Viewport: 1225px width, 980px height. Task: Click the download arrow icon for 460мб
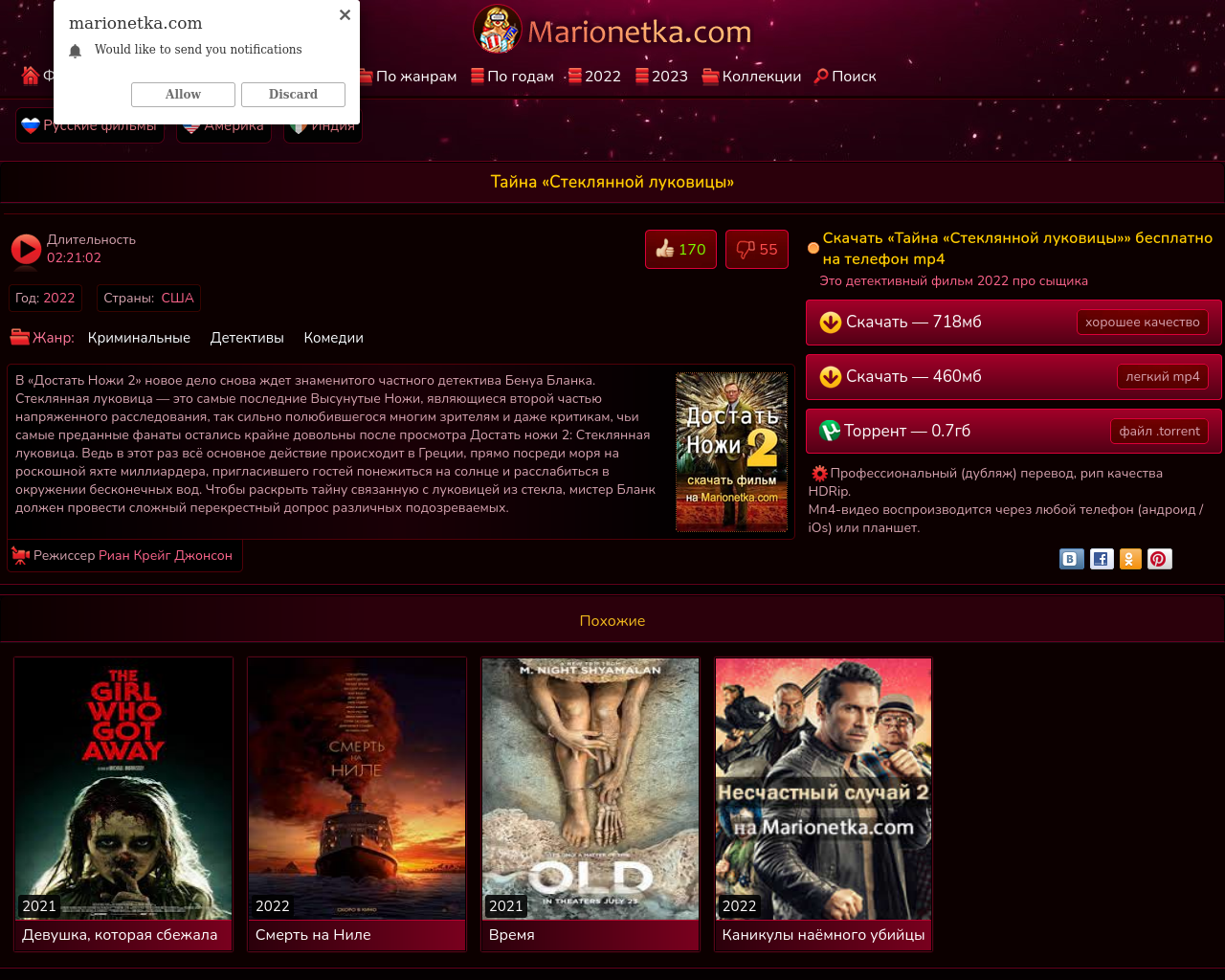pos(830,377)
